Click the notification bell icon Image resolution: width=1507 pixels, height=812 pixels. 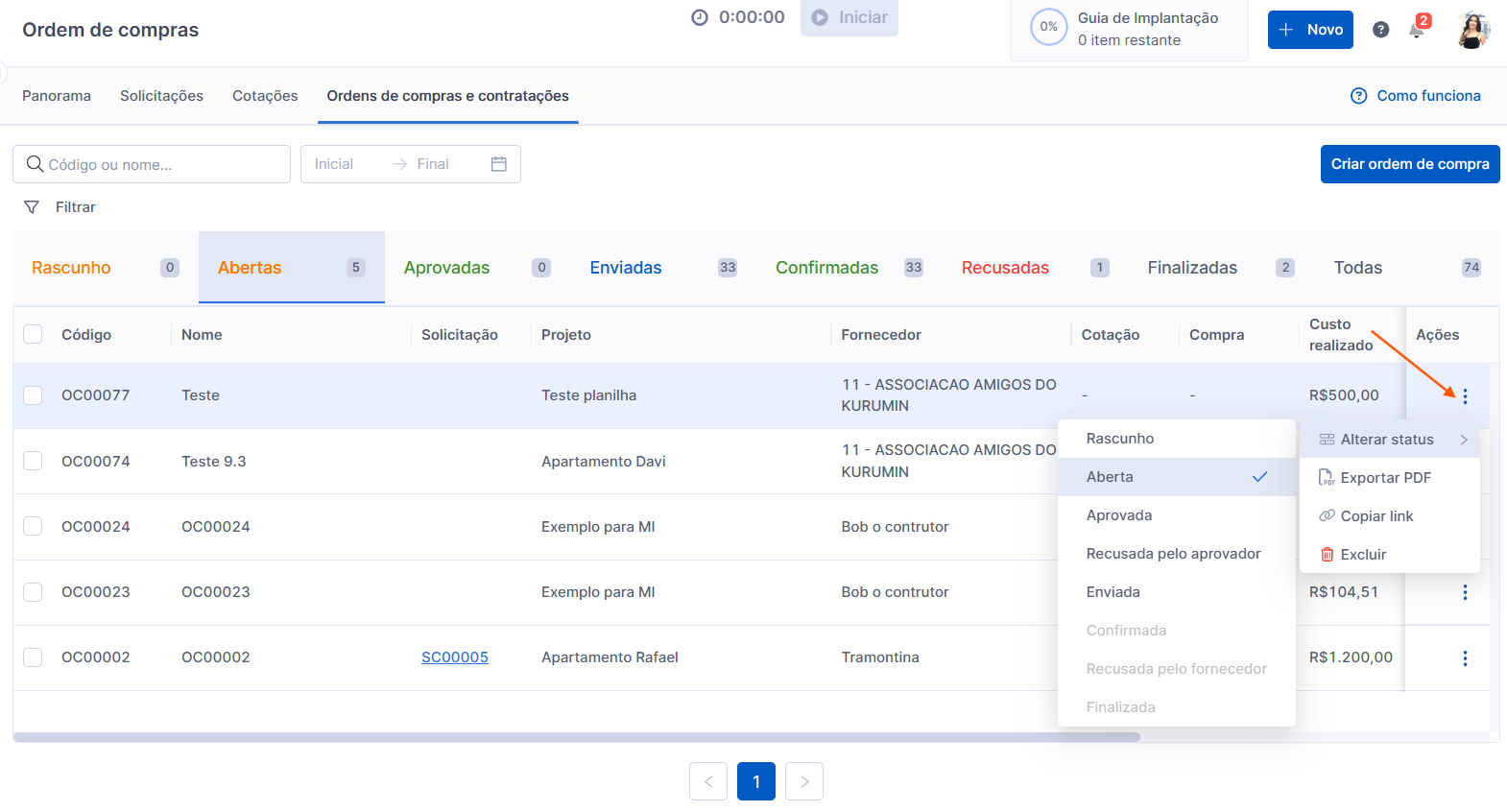coord(1416,30)
